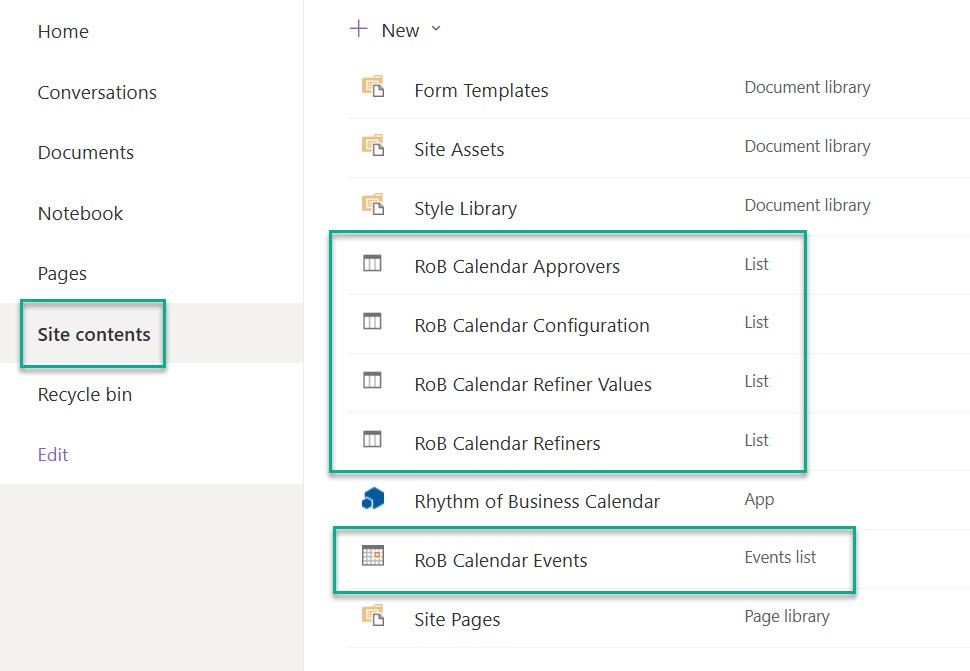Click the Style Library folder icon
The image size is (970, 671).
tap(372, 204)
